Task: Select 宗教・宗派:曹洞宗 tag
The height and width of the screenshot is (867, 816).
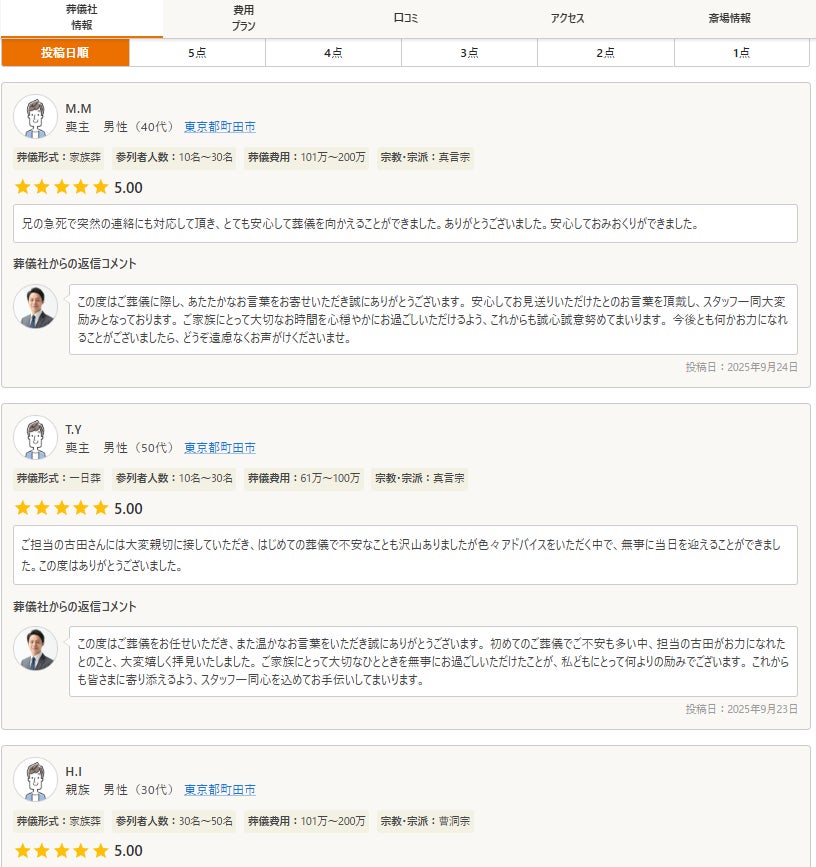Action: click(x=425, y=821)
